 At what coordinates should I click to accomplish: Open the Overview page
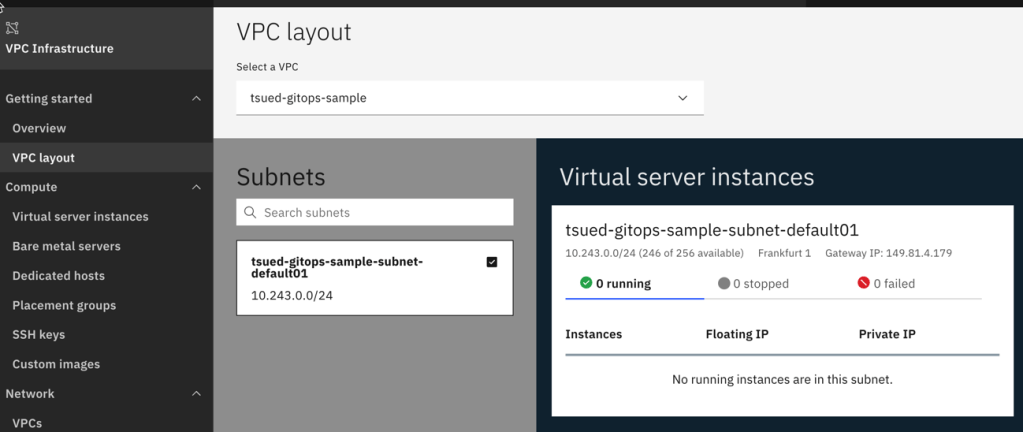39,128
